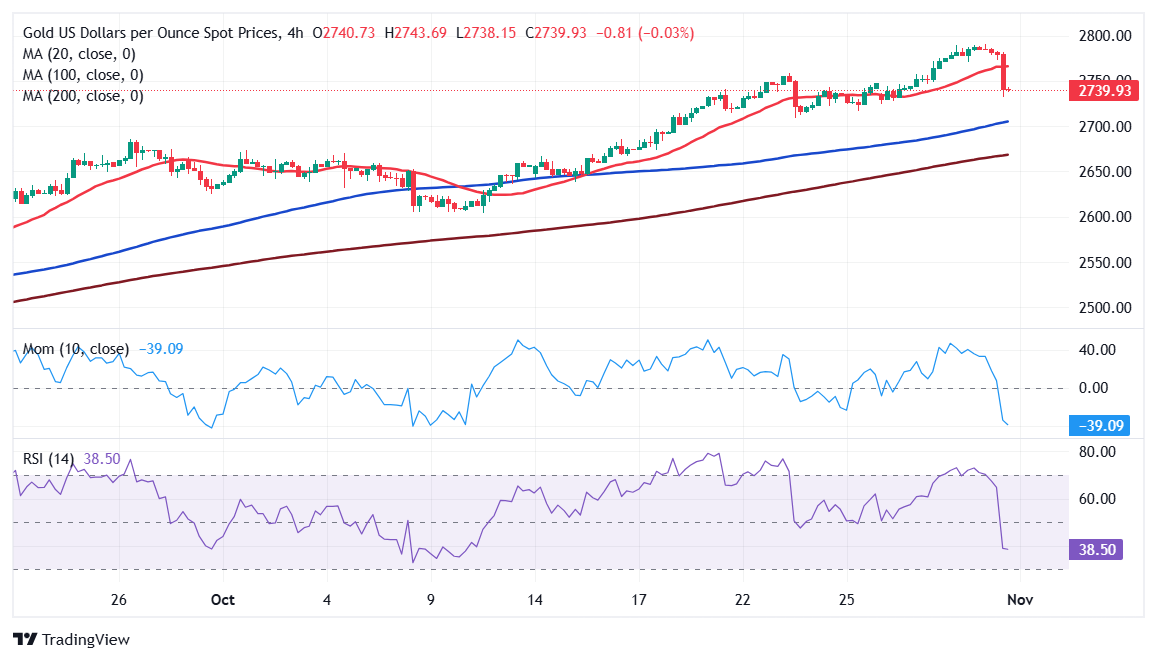Click the TradingView logo
The height and width of the screenshot is (661, 1157).
pyautogui.click(x=71, y=639)
